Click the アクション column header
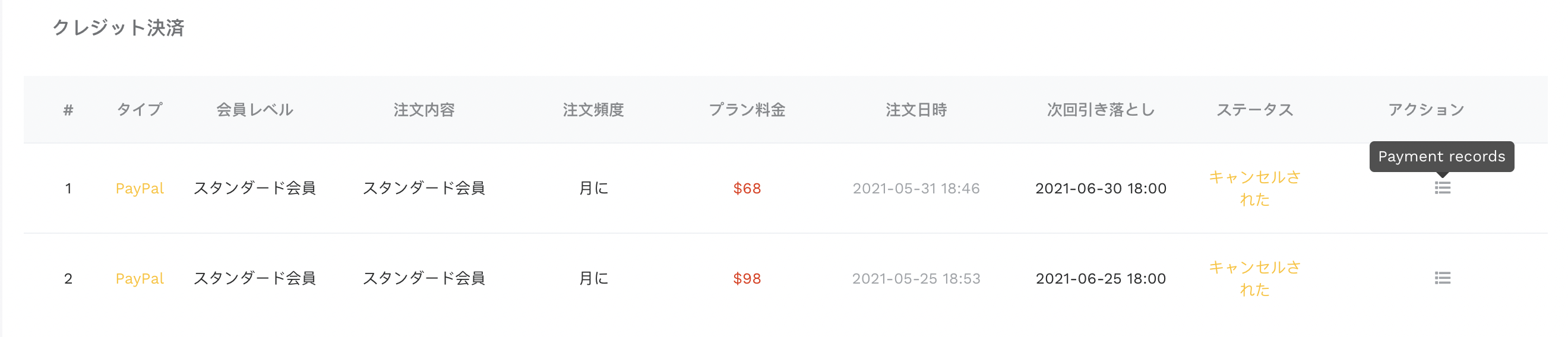Image resolution: width=1568 pixels, height=337 pixels. (1425, 110)
